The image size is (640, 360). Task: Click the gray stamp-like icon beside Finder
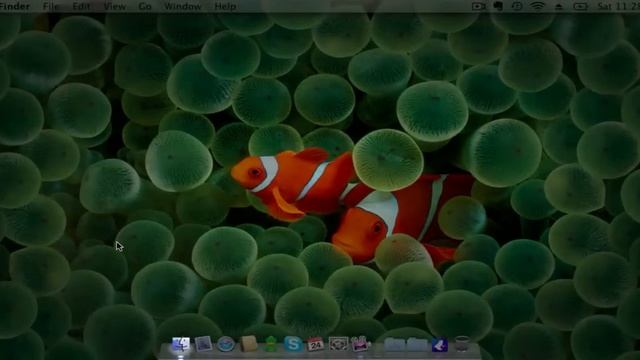pyautogui.click(x=203, y=344)
